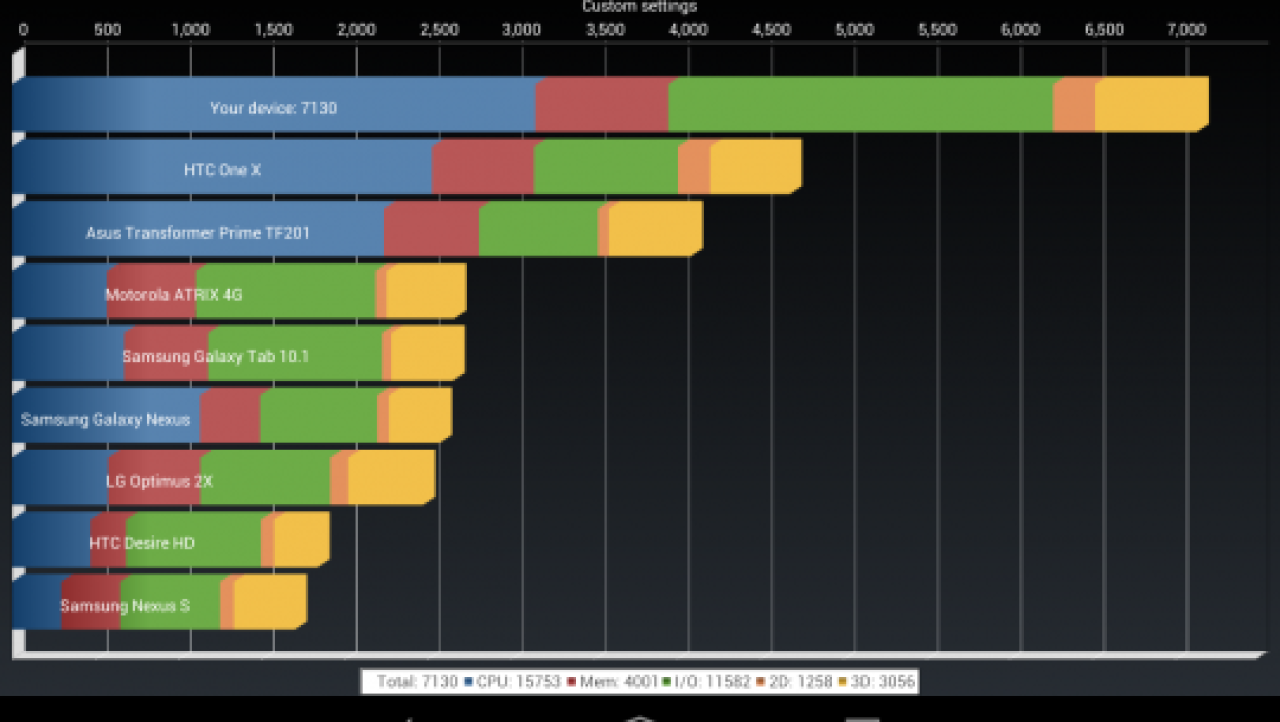1280x722 pixels.
Task: Select the "HTC Desire HD" label
Action: point(142,543)
